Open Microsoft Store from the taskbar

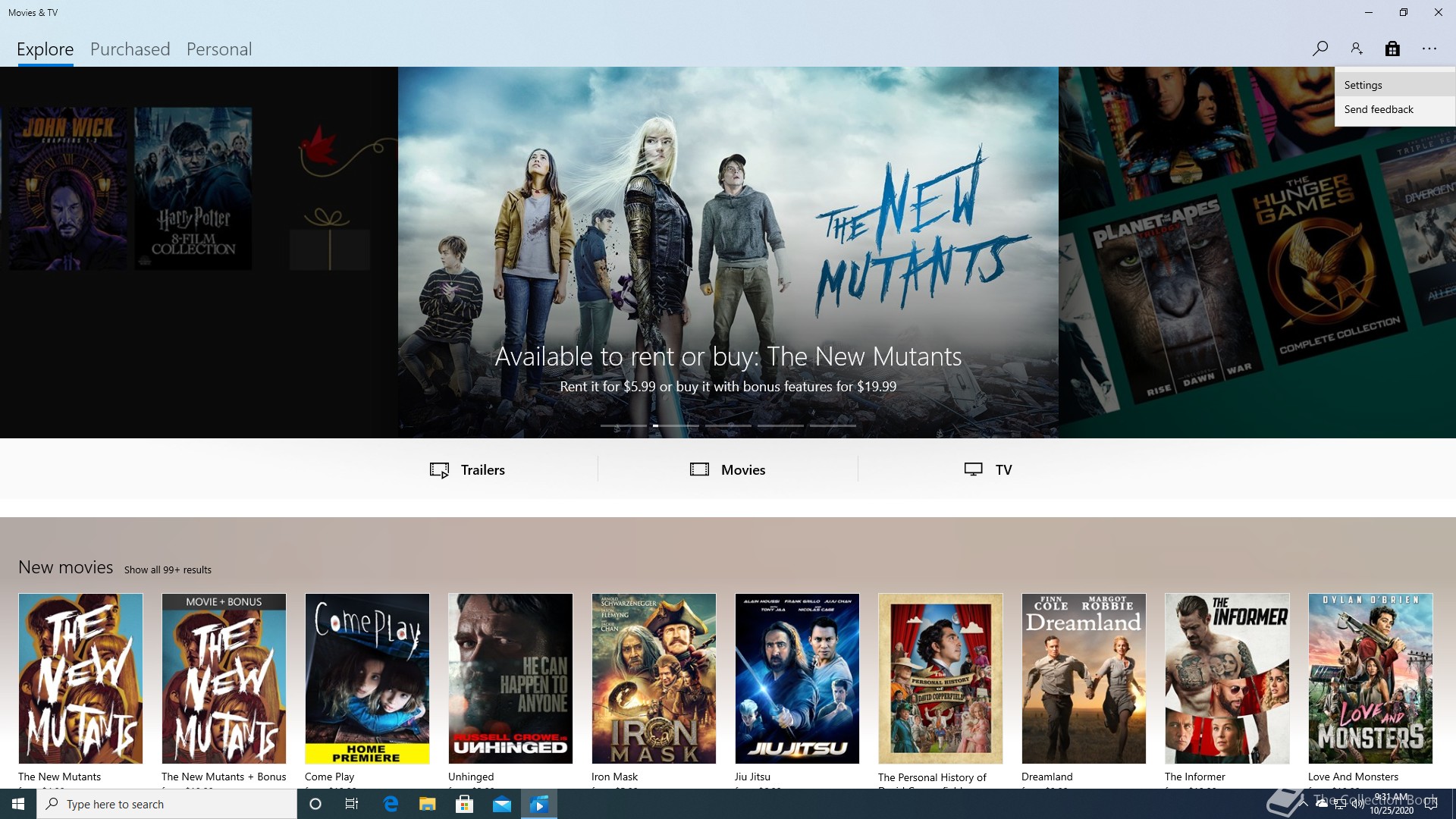(x=464, y=805)
